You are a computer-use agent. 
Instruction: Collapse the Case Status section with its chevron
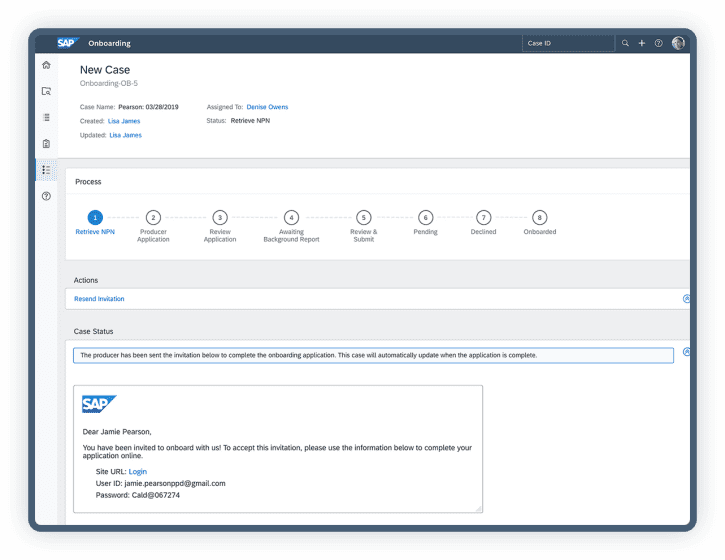click(686, 352)
